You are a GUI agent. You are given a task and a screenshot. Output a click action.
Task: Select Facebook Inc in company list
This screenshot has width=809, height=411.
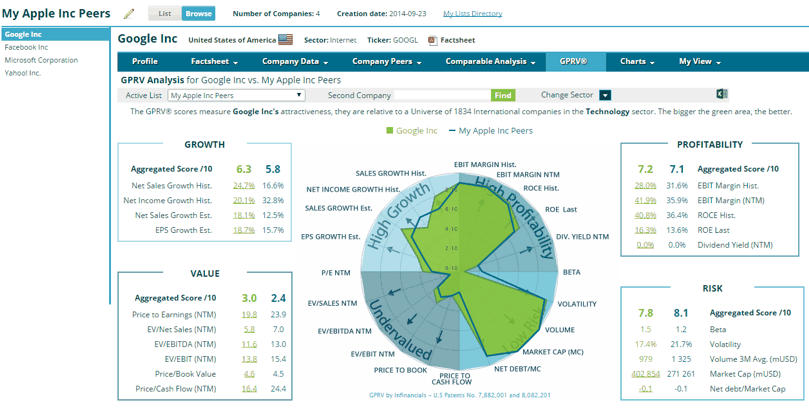coord(26,47)
